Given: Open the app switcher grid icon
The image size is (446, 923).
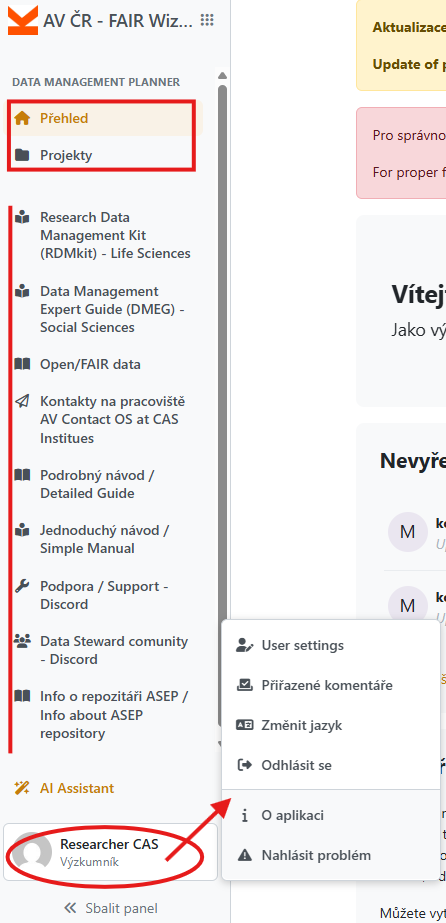Looking at the screenshot, I should pyautogui.click(x=207, y=20).
